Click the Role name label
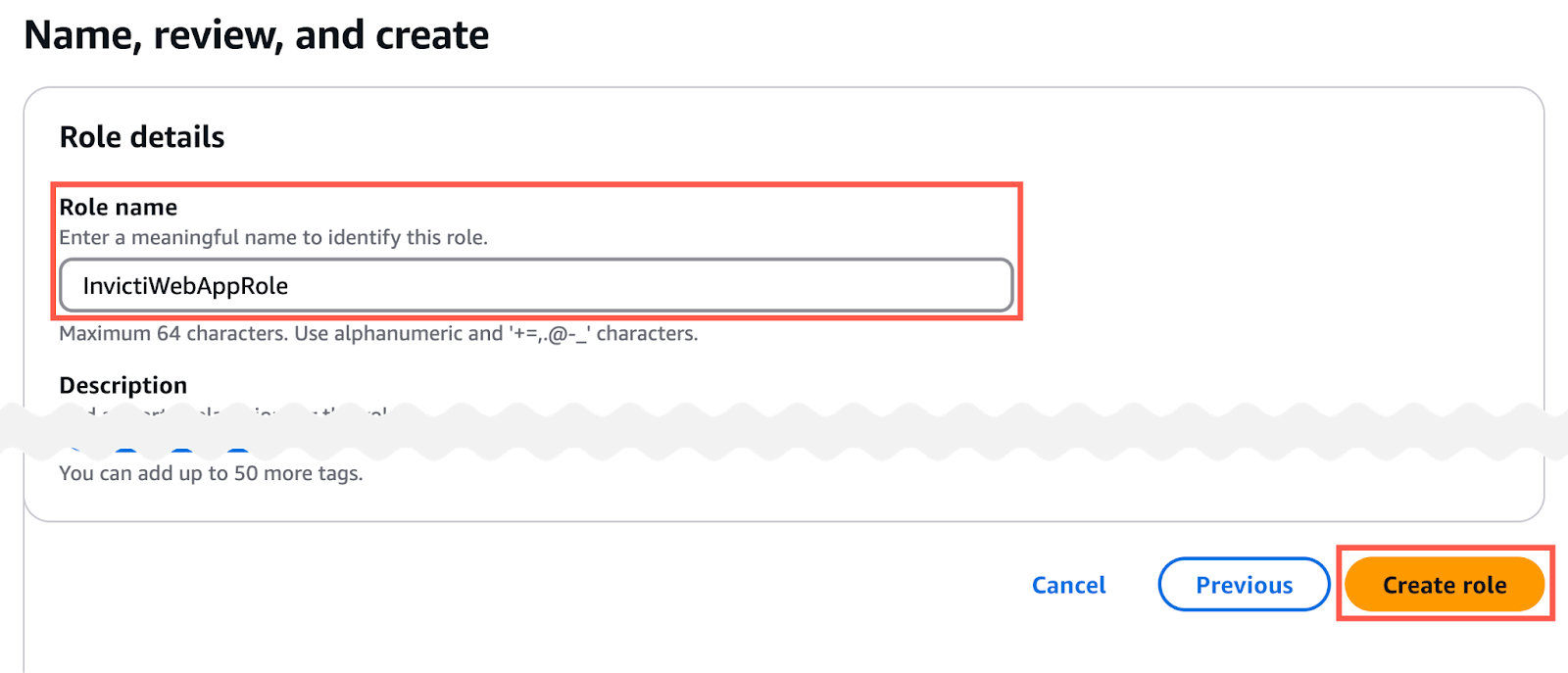This screenshot has width=1568, height=673. pyautogui.click(x=118, y=207)
